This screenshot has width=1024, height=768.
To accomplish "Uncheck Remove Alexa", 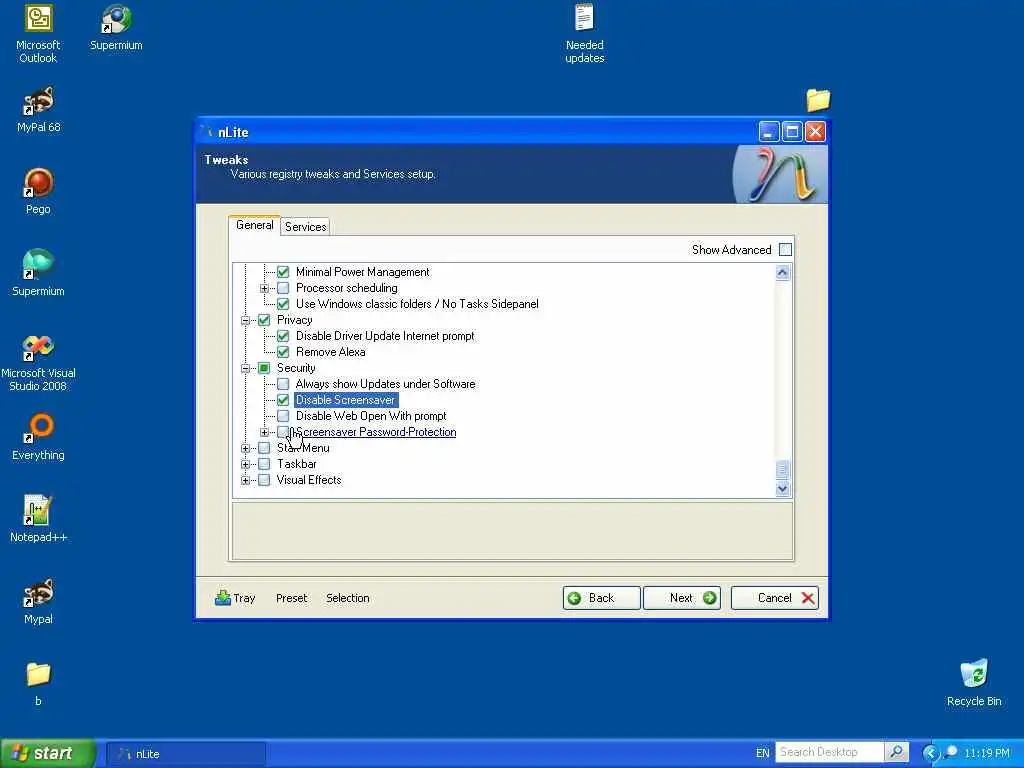I will [x=283, y=352].
